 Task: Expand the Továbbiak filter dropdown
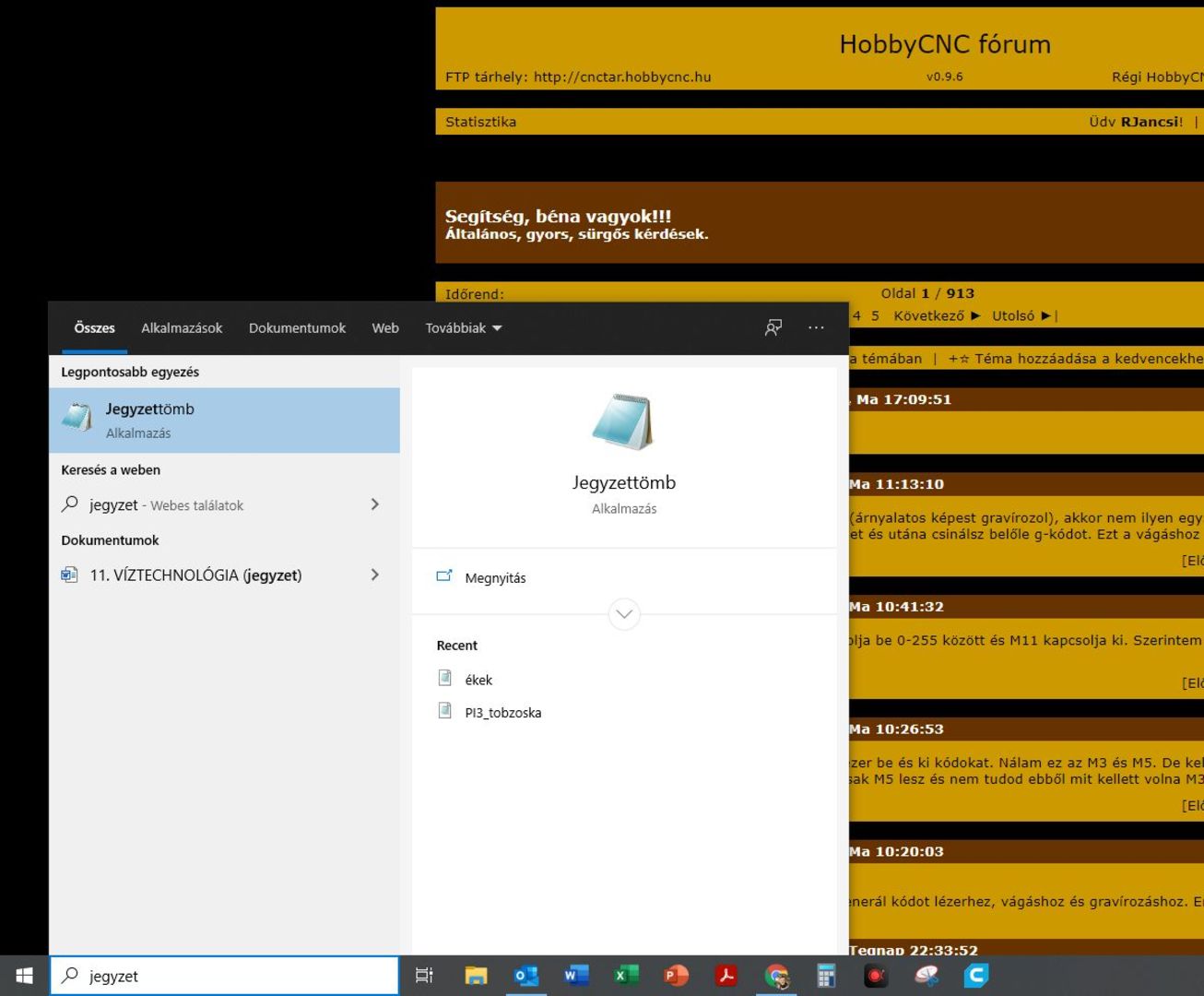click(463, 328)
